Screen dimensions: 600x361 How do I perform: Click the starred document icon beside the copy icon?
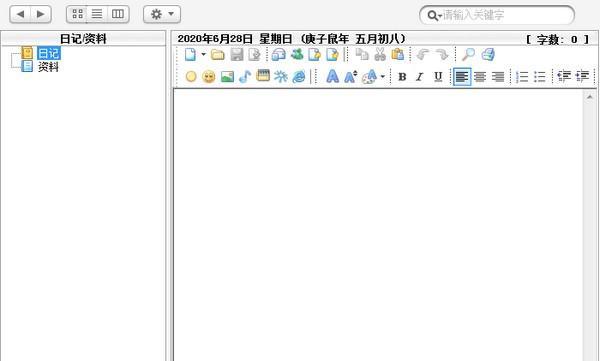(x=333, y=55)
